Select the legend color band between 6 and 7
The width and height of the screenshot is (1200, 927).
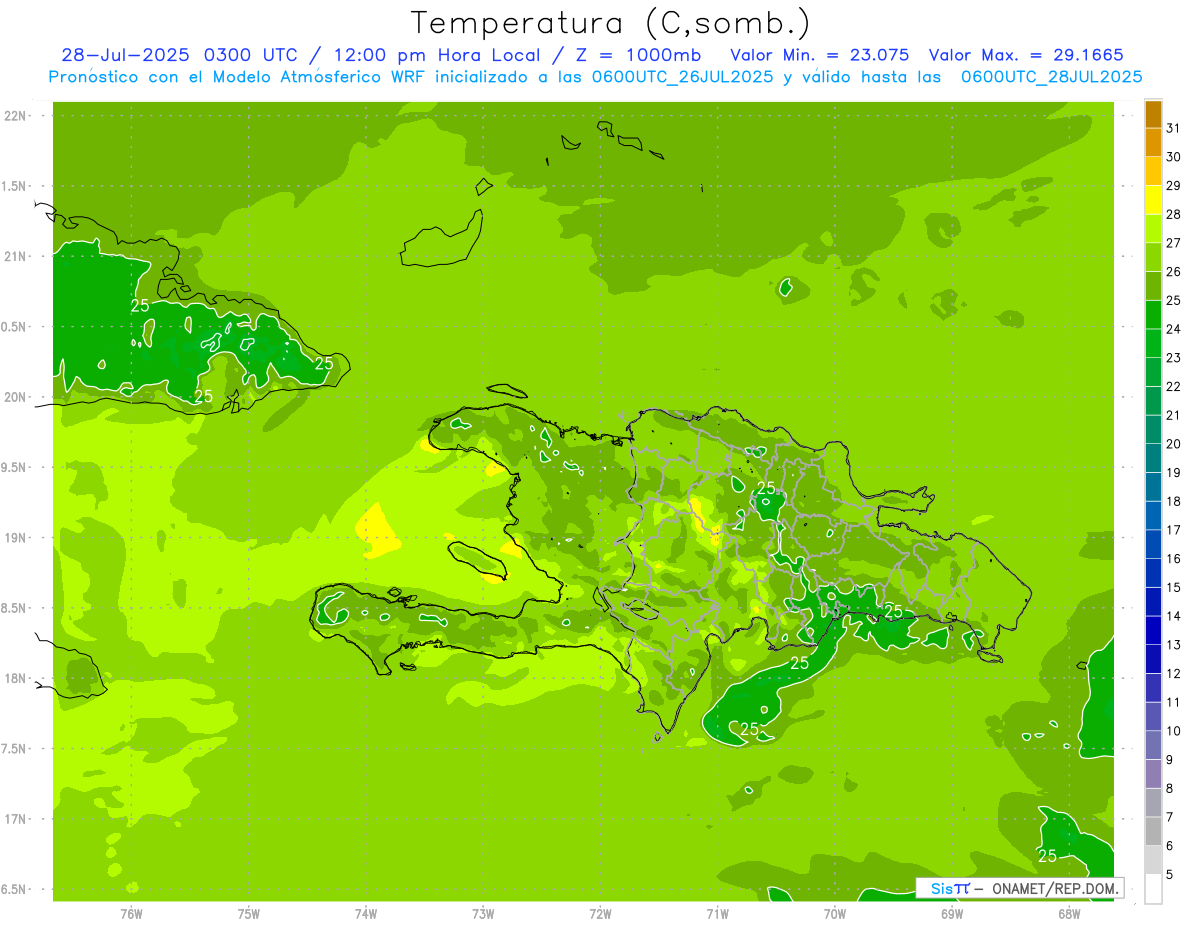(1153, 831)
